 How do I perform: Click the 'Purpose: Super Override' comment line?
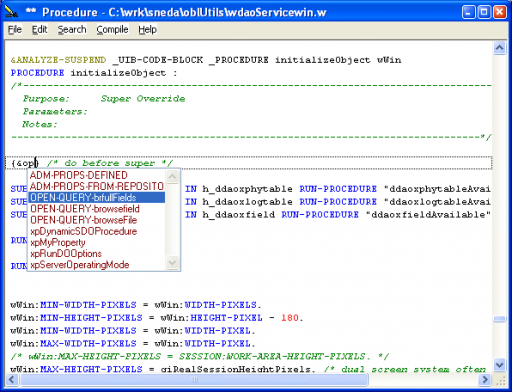click(x=104, y=99)
